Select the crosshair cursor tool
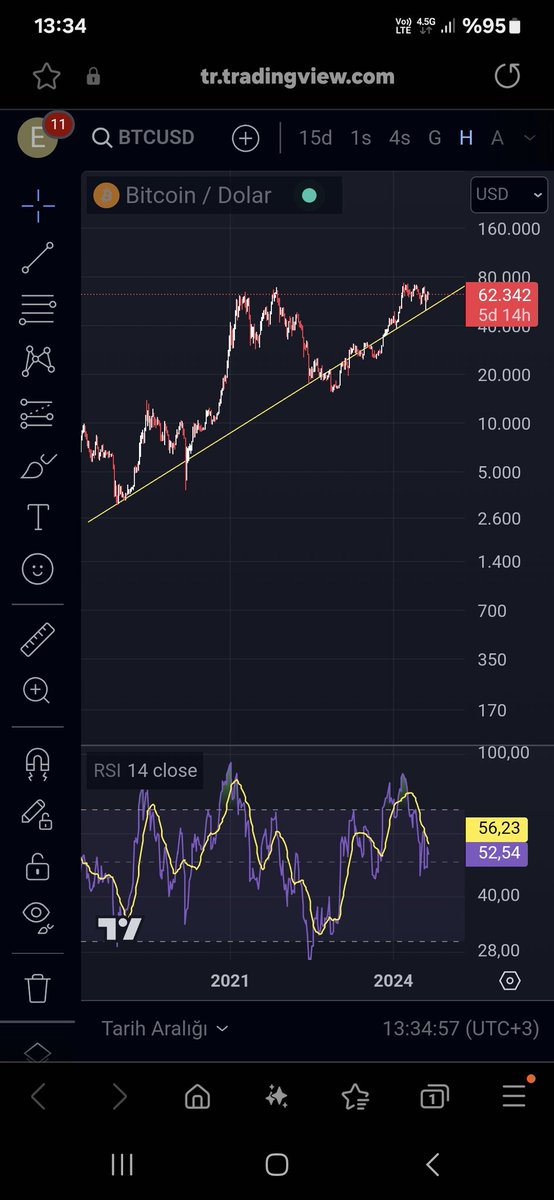This screenshot has height=1200, width=554. (x=38, y=207)
